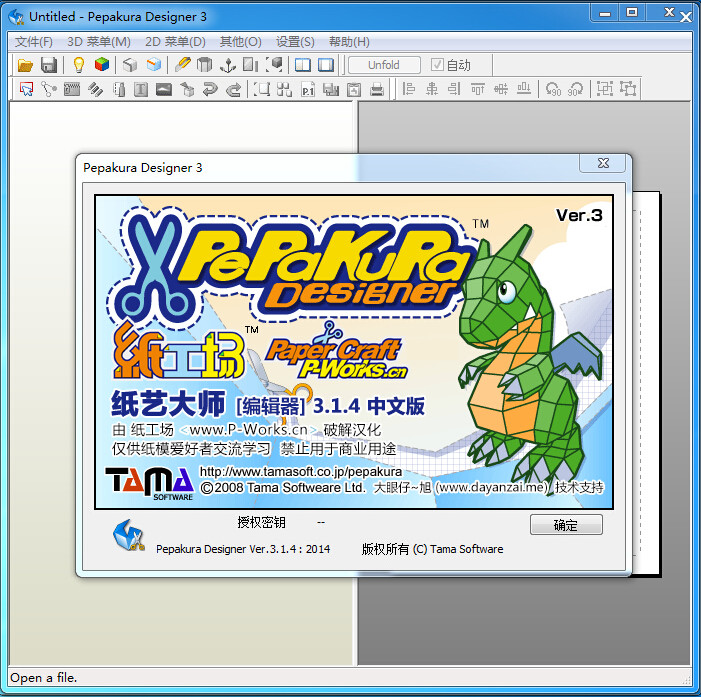Image resolution: width=701 pixels, height=697 pixels.
Task: Open the 3D 菜单(M) menu
Action: (99, 42)
